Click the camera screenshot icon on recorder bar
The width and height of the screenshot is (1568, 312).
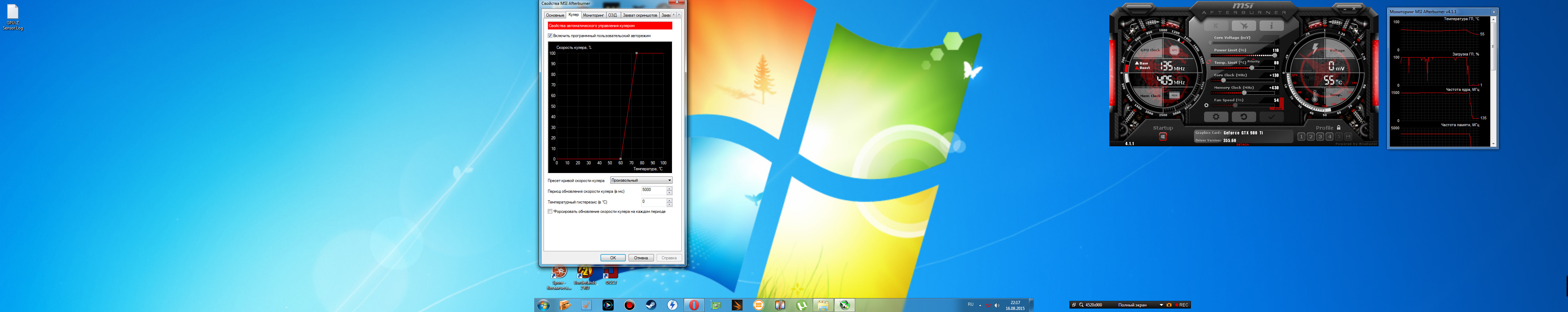point(1169,305)
